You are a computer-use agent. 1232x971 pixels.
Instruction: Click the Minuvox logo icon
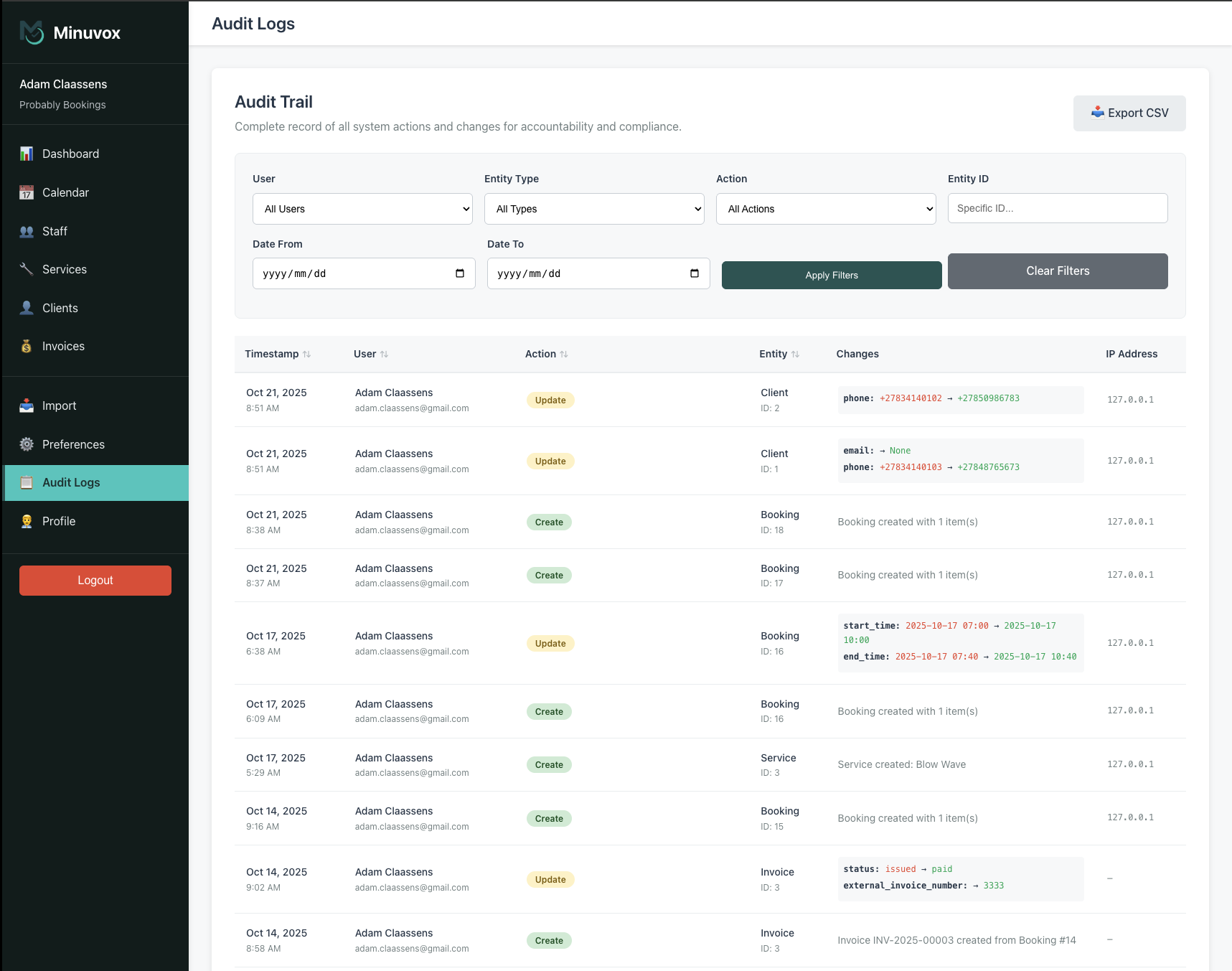point(32,32)
